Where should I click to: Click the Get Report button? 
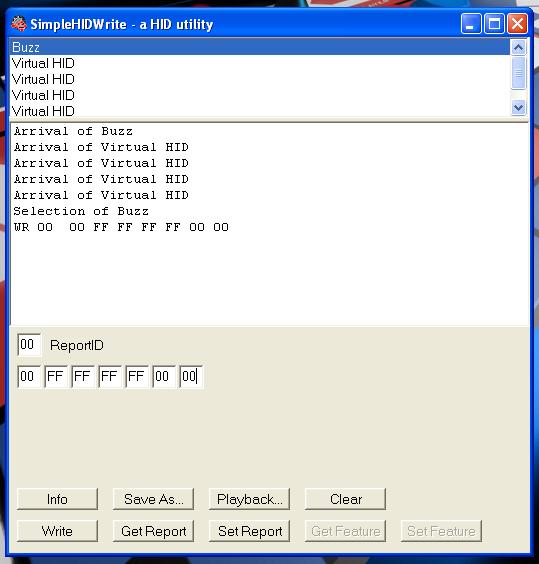pyautogui.click(x=153, y=531)
